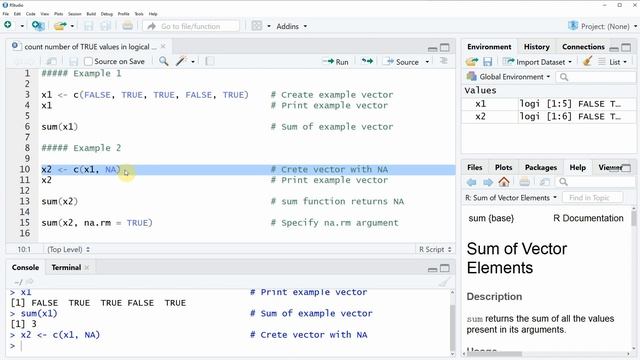Click the Source button

(x=402, y=62)
